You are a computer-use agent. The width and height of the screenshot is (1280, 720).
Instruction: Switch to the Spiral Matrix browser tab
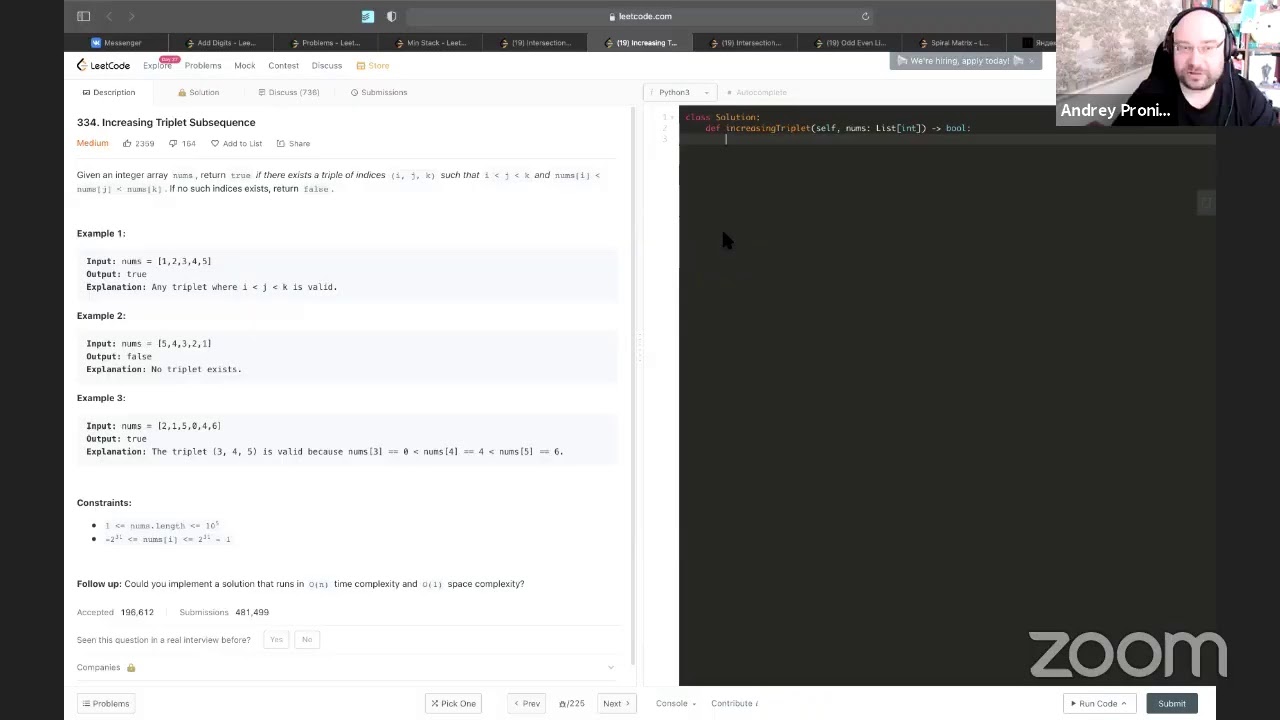click(953, 43)
